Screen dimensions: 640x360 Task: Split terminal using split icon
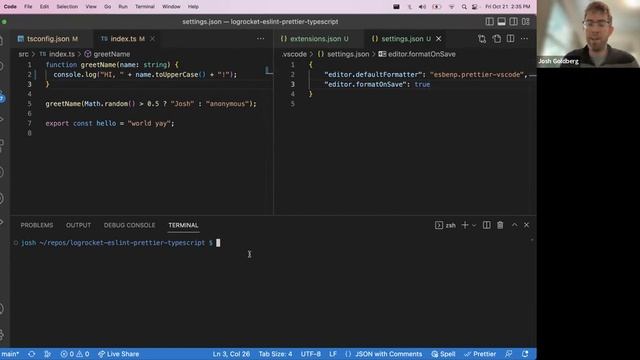point(487,225)
